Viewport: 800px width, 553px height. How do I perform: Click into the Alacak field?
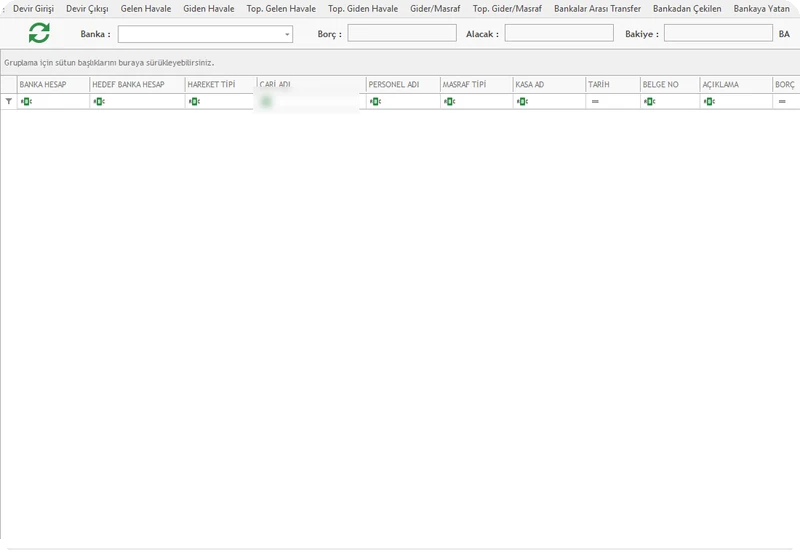pyautogui.click(x=559, y=33)
